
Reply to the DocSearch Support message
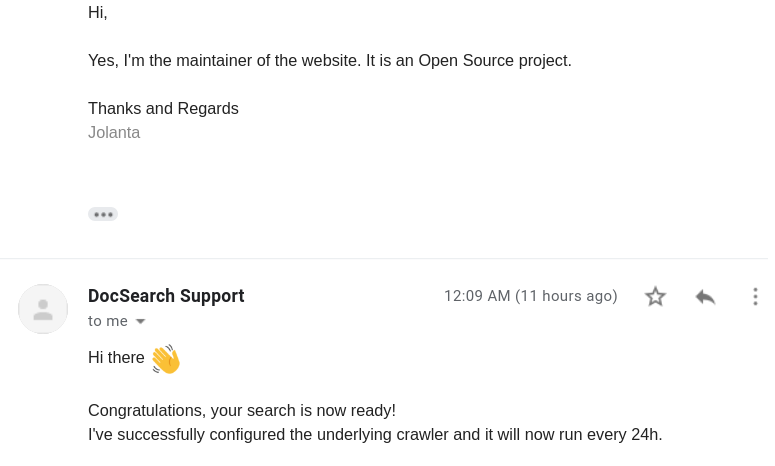point(705,296)
